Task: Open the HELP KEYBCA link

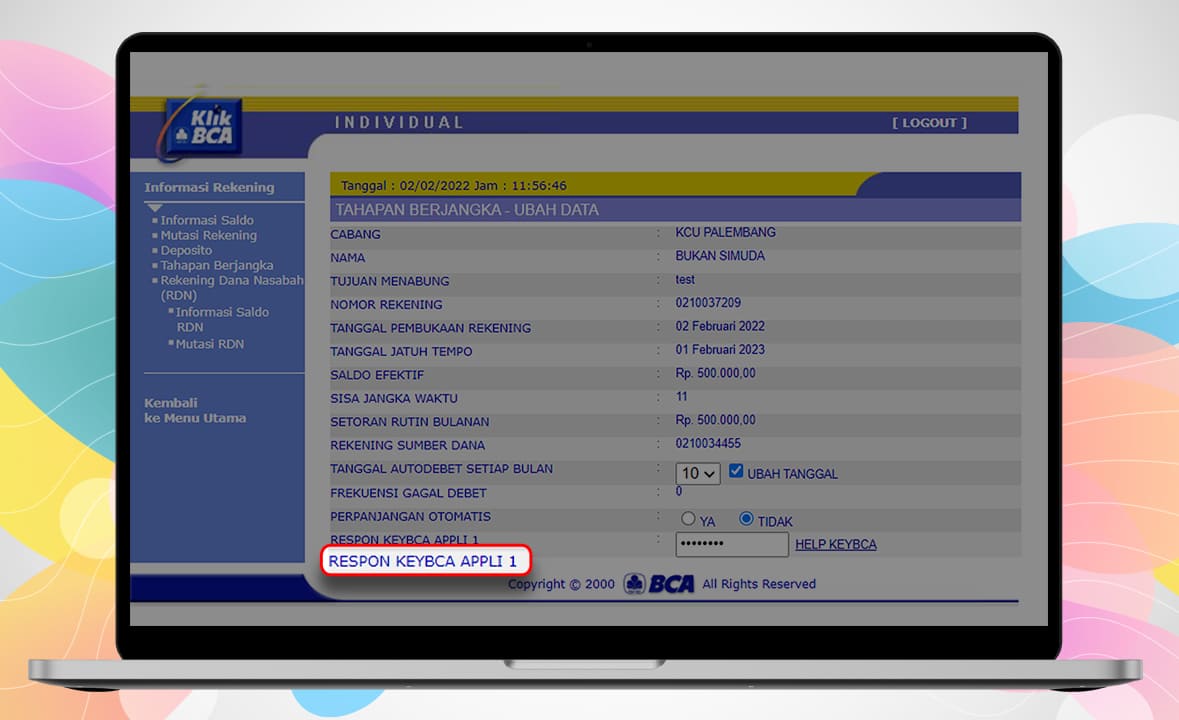Action: 835,545
